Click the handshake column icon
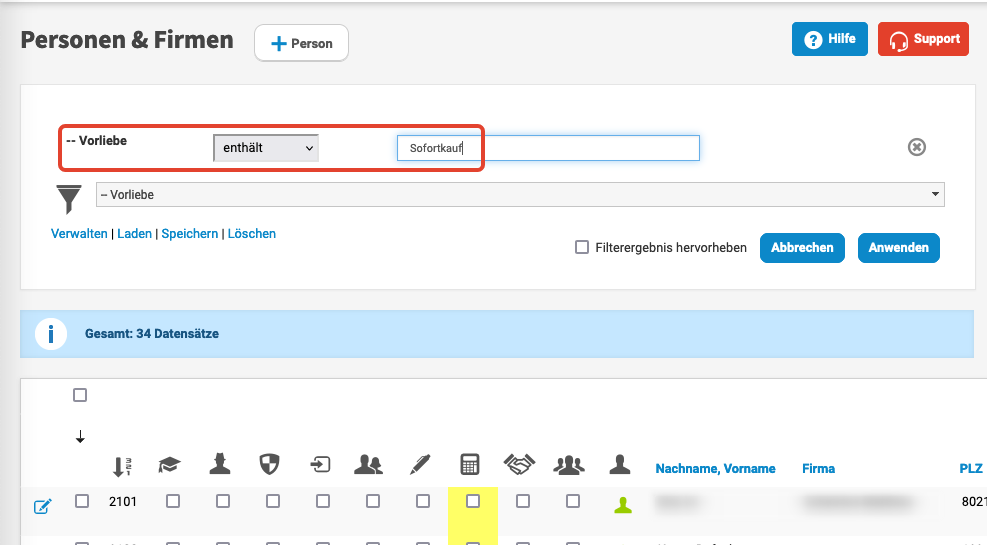The height and width of the screenshot is (545, 987). (x=518, y=465)
